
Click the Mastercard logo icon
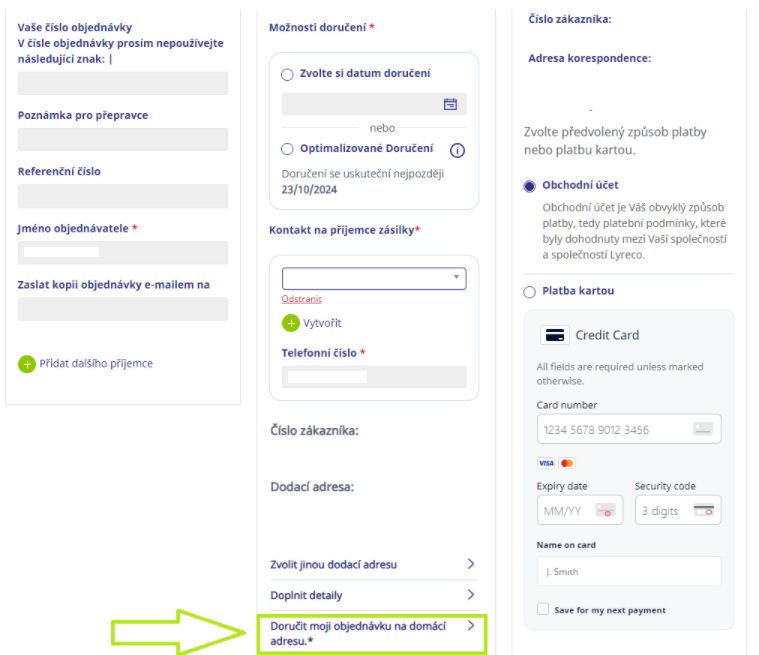tap(567, 463)
